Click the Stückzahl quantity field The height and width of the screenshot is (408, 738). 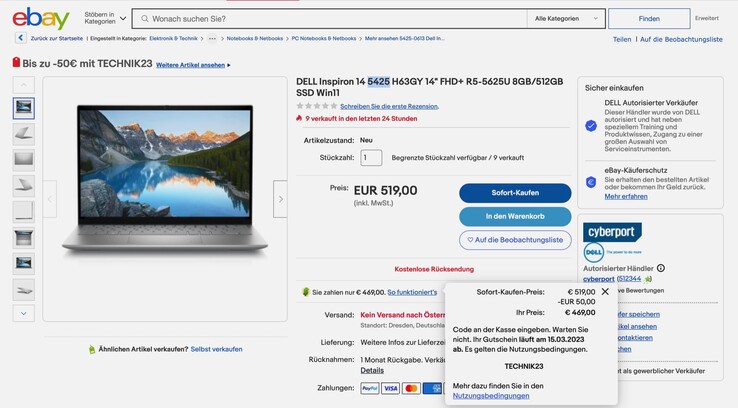coord(371,158)
